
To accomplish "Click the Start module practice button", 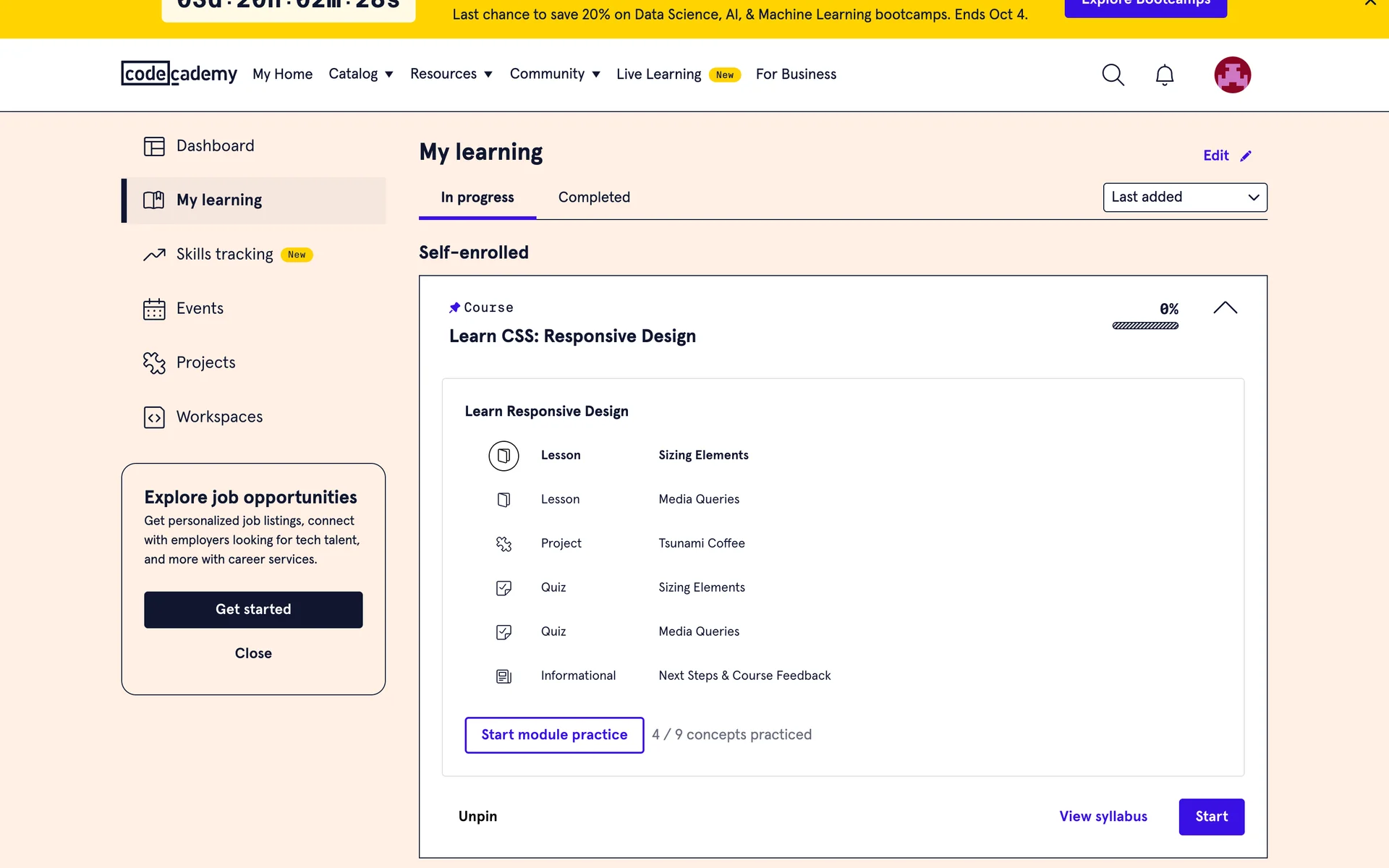I will [554, 735].
